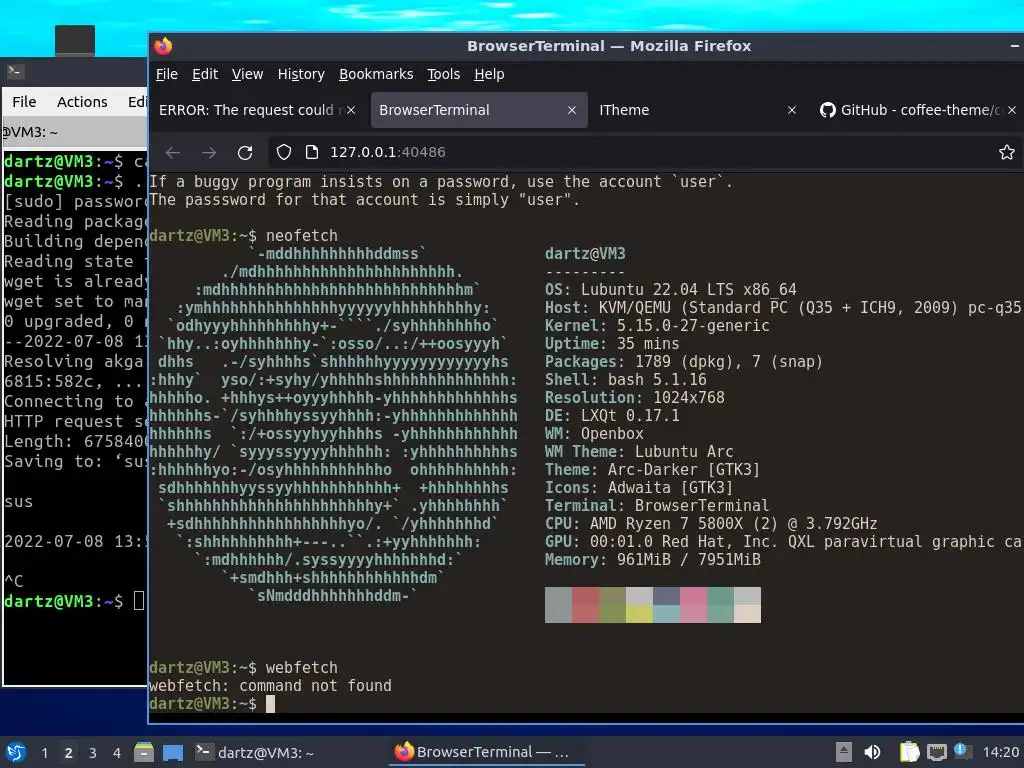Click the olive green block in neofetch palette
Screen dimensions: 1024x768
(x=613, y=605)
